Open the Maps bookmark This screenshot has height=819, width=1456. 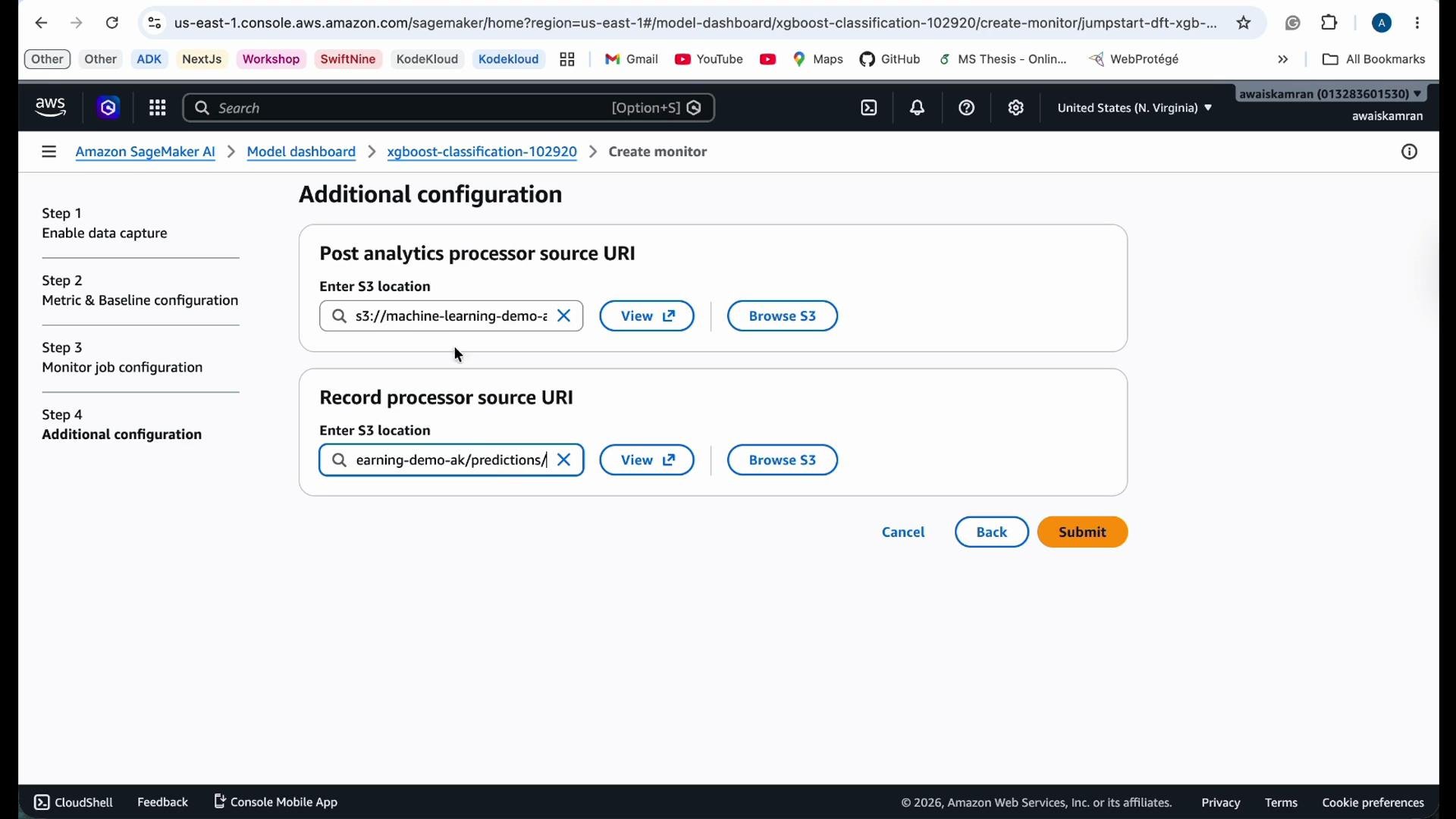818,60
